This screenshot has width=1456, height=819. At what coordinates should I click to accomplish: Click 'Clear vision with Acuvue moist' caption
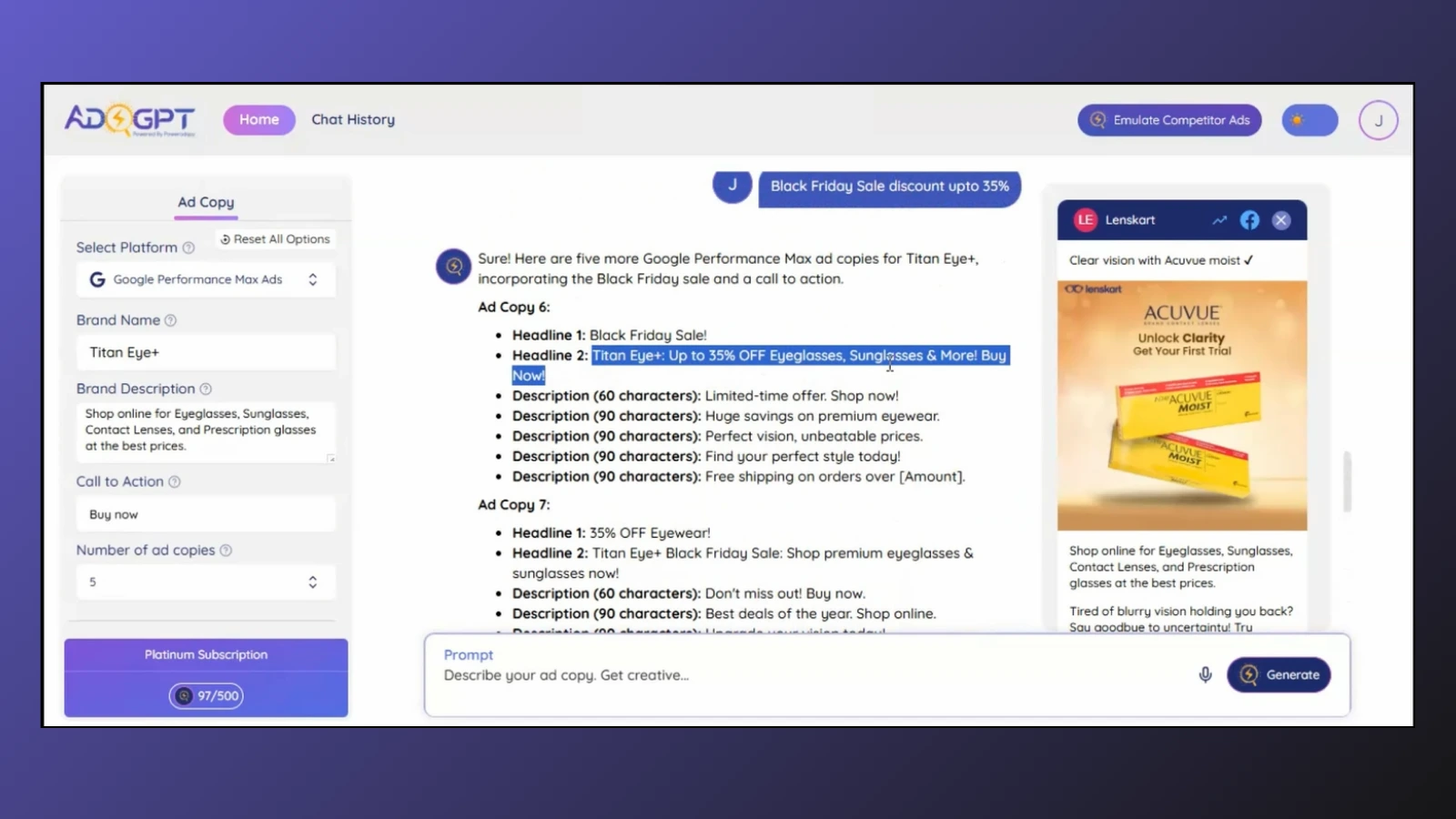[1161, 260]
